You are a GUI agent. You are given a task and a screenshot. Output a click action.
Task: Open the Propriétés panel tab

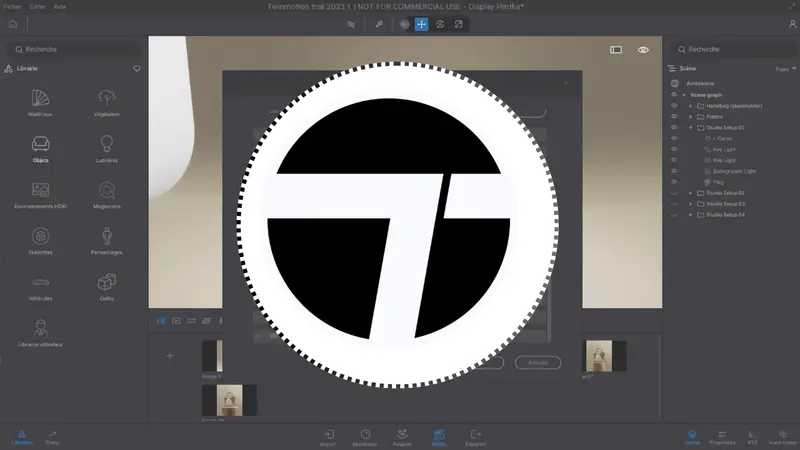[x=722, y=438]
